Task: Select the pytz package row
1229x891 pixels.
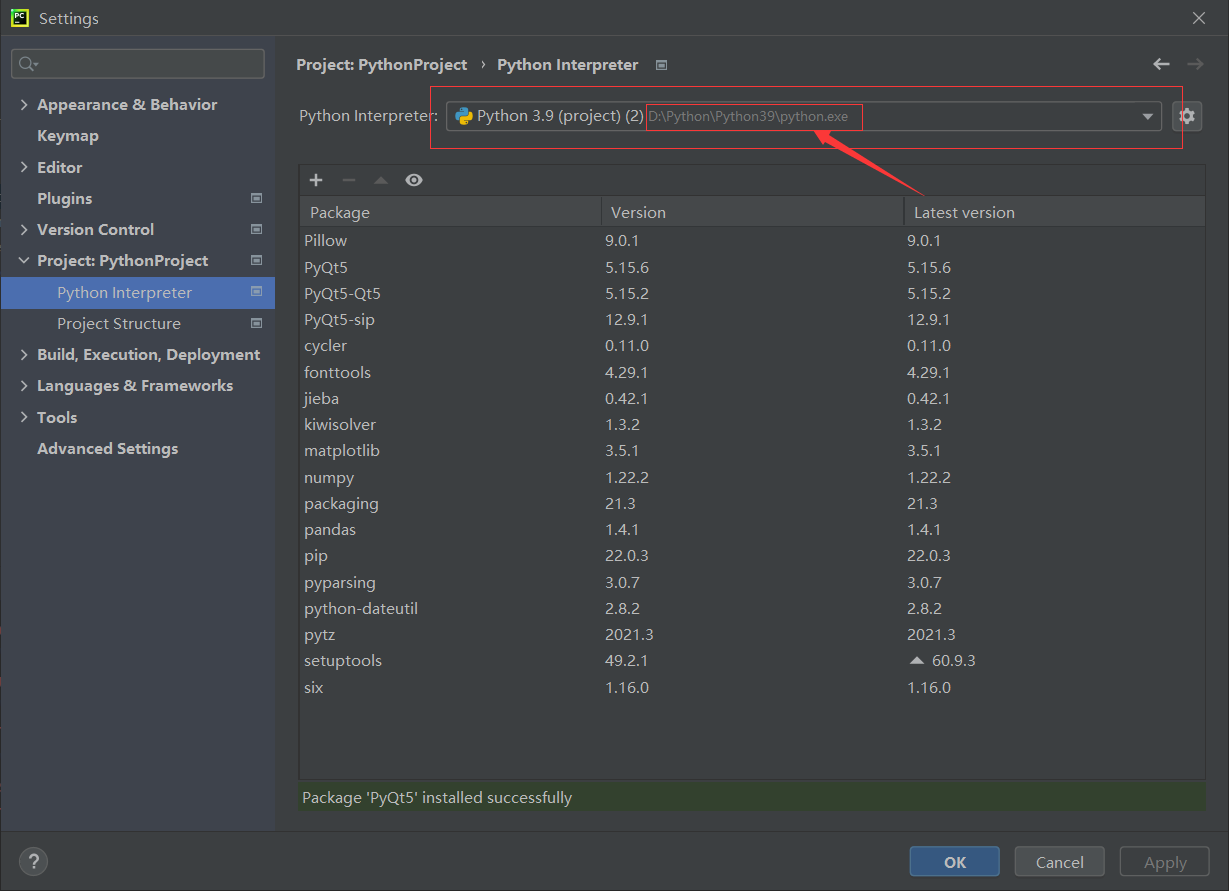Action: pos(752,635)
